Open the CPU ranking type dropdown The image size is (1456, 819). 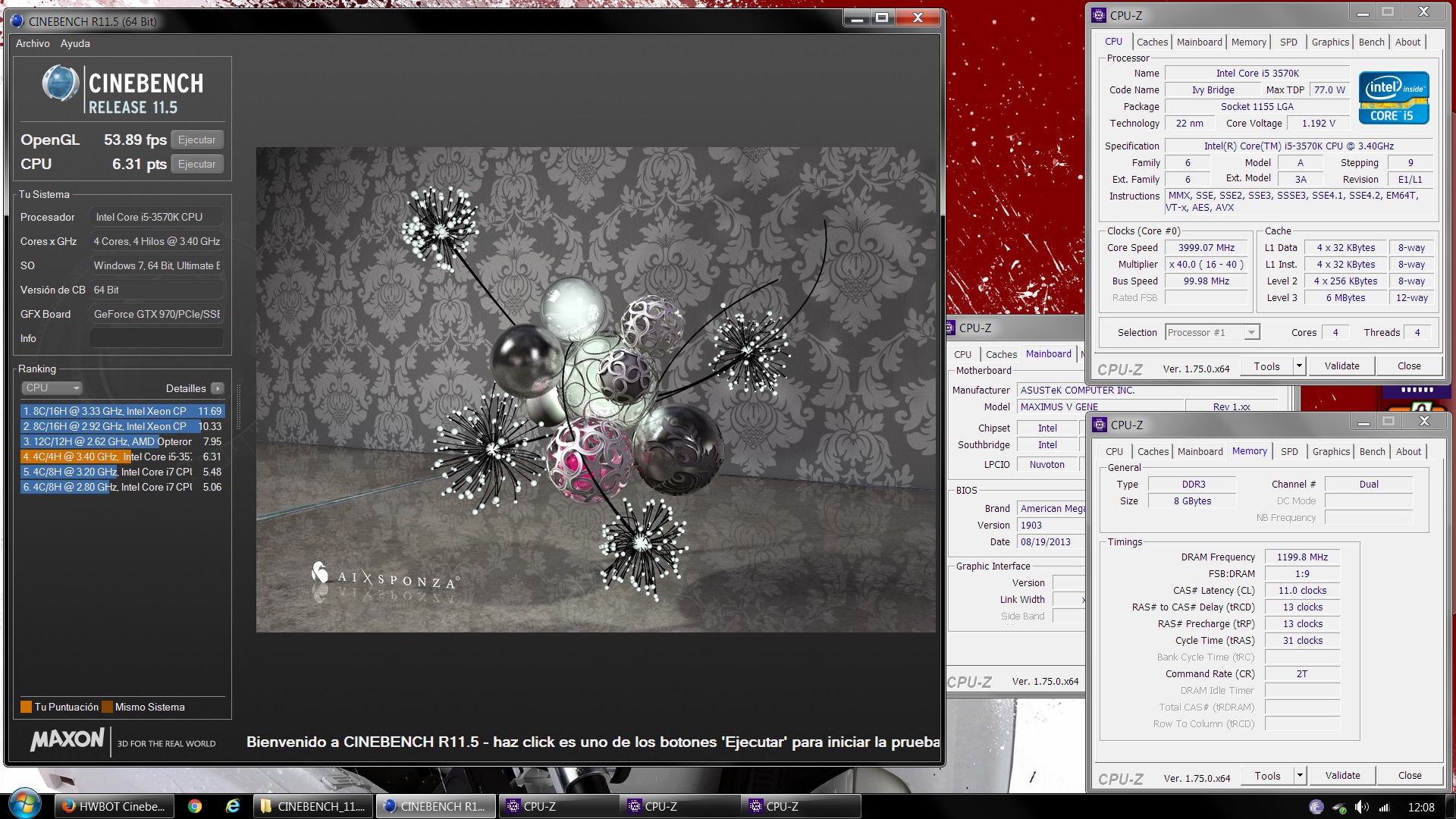tap(52, 388)
